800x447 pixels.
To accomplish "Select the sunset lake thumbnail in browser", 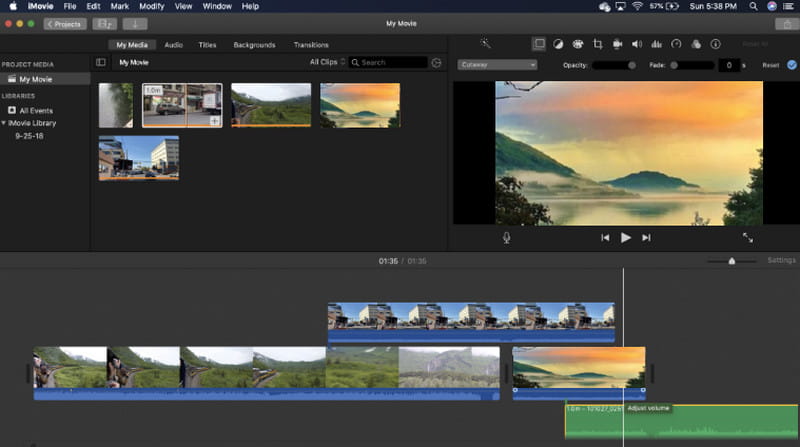I will (360, 105).
